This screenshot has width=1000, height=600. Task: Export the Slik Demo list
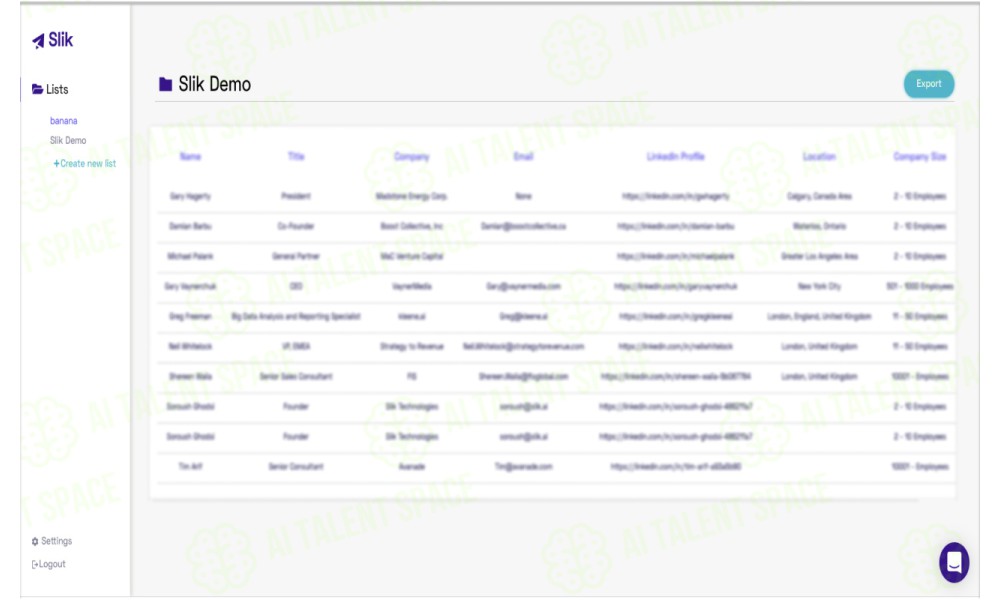pos(929,84)
